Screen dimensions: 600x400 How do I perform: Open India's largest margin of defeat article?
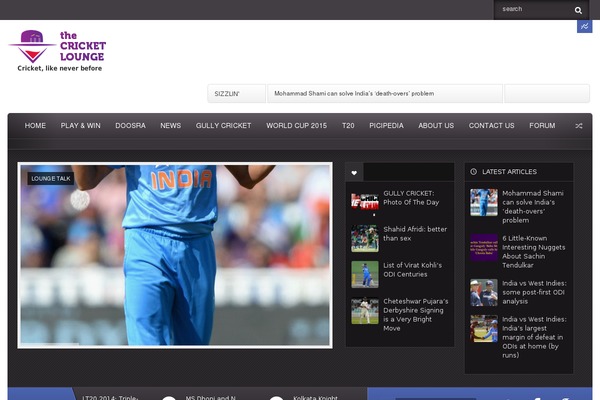coord(534,337)
